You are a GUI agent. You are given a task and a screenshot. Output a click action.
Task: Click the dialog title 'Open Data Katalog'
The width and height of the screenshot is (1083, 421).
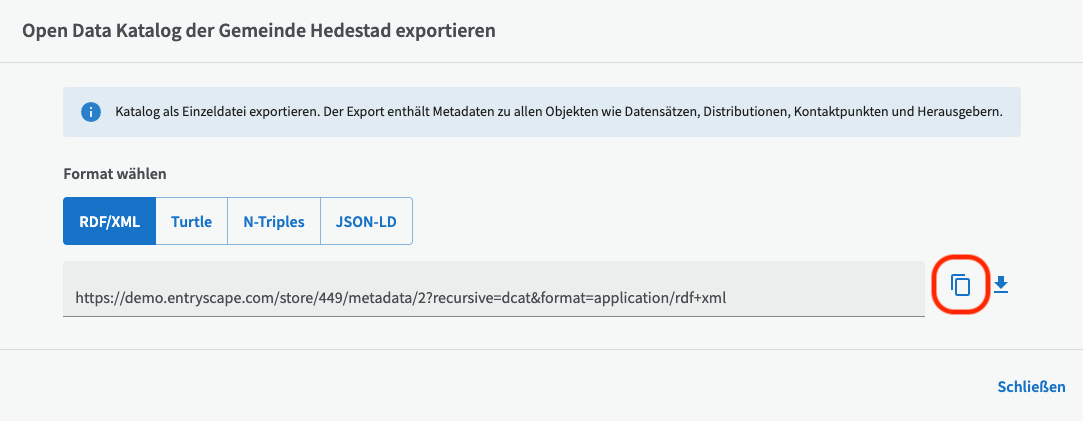260,30
